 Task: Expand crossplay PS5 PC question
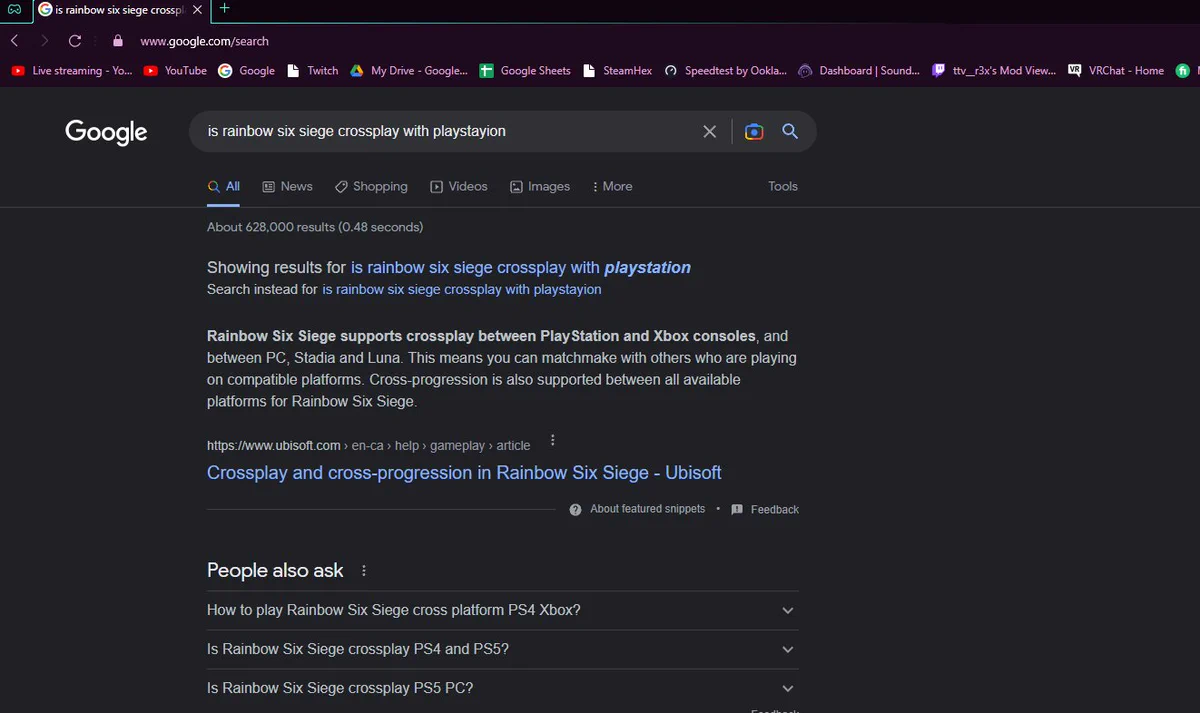click(x=503, y=688)
